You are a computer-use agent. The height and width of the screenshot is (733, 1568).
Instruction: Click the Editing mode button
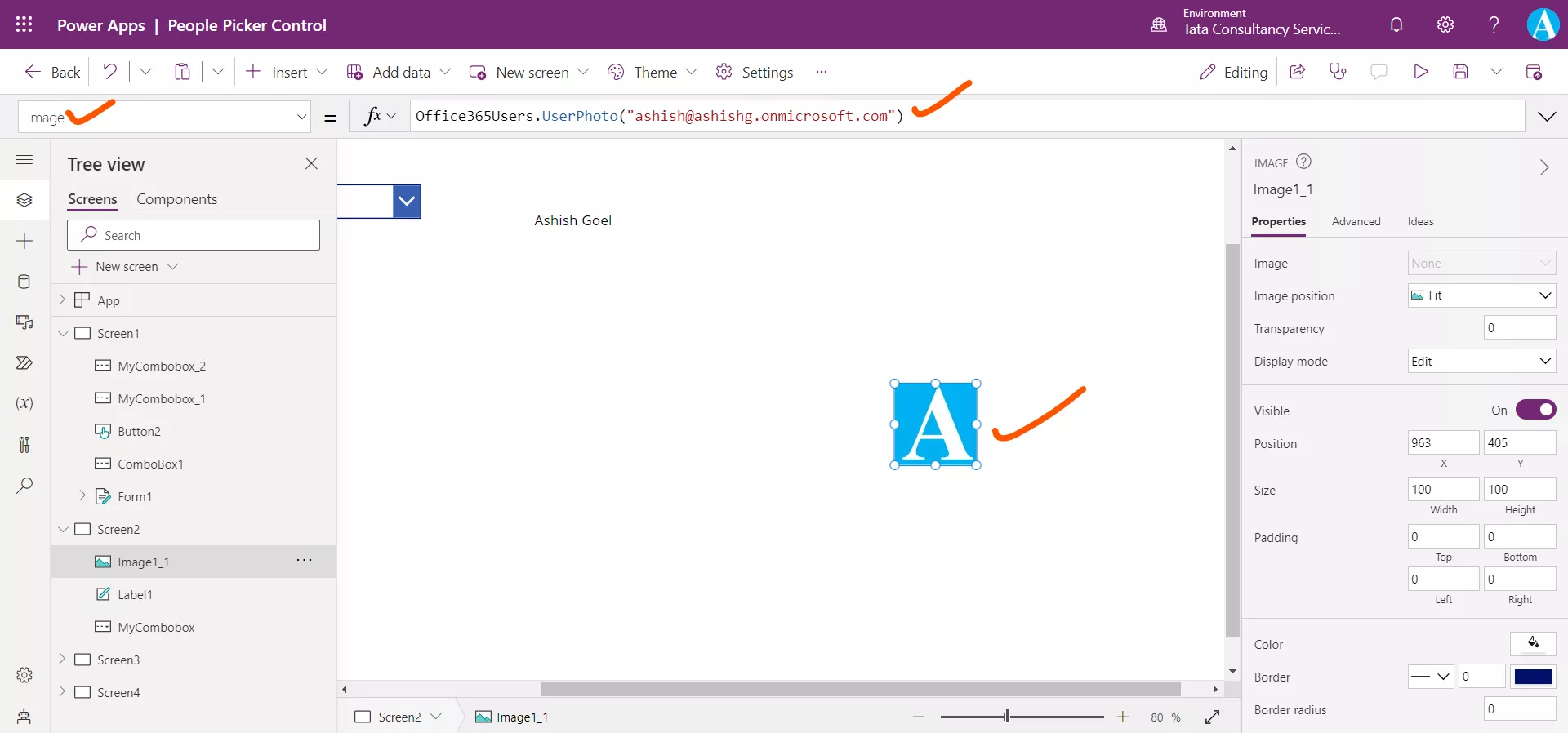(1233, 72)
